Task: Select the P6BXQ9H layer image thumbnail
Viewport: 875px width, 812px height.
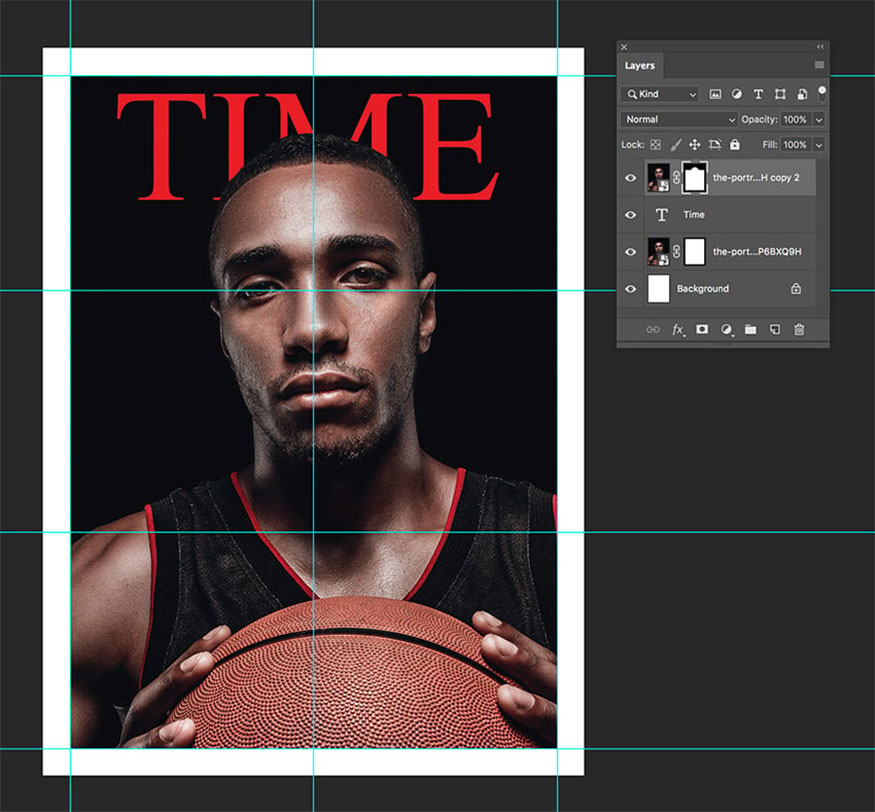Action: (658, 252)
